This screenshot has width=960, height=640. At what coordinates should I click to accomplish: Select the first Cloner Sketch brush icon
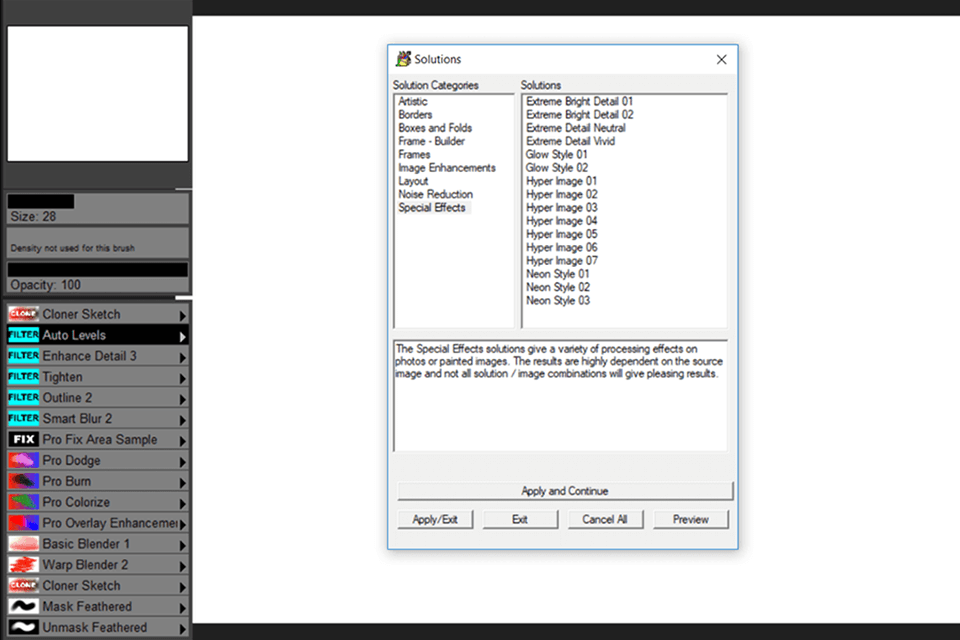tap(23, 314)
